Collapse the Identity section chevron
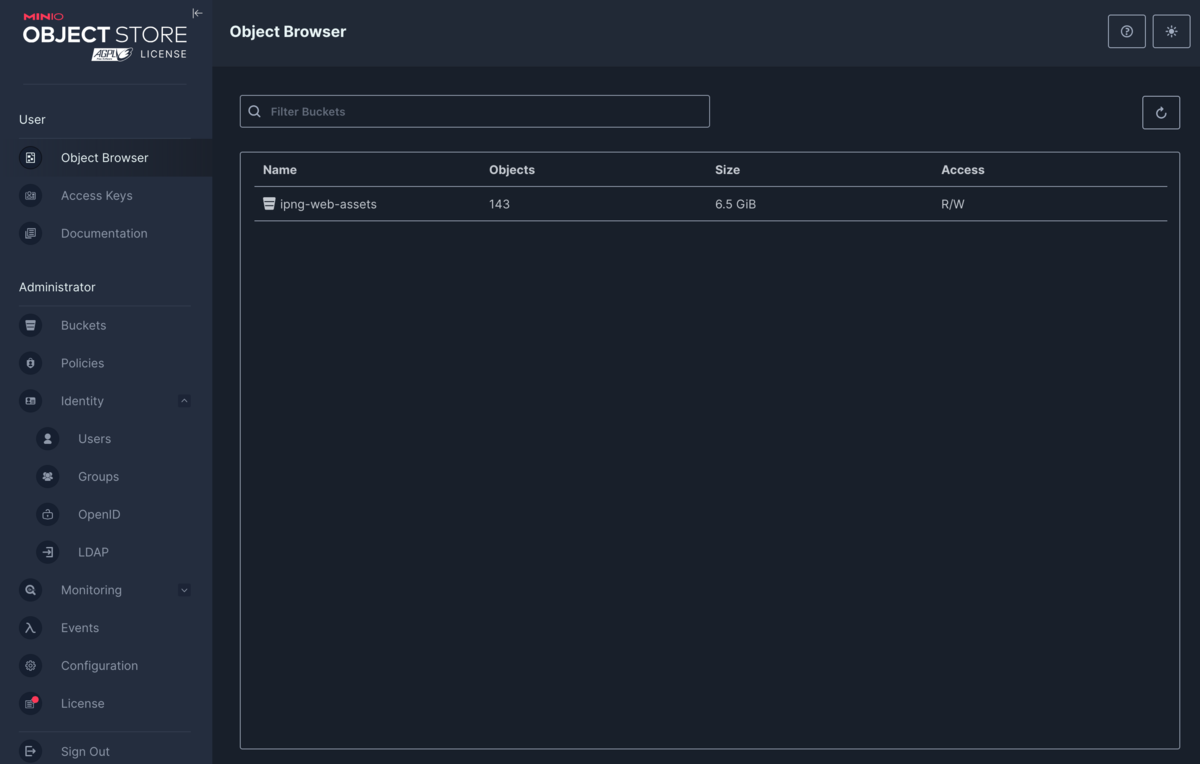1200x764 pixels. click(184, 401)
